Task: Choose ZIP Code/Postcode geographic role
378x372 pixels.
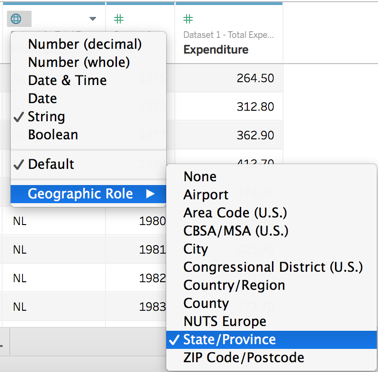Action: 272,358
